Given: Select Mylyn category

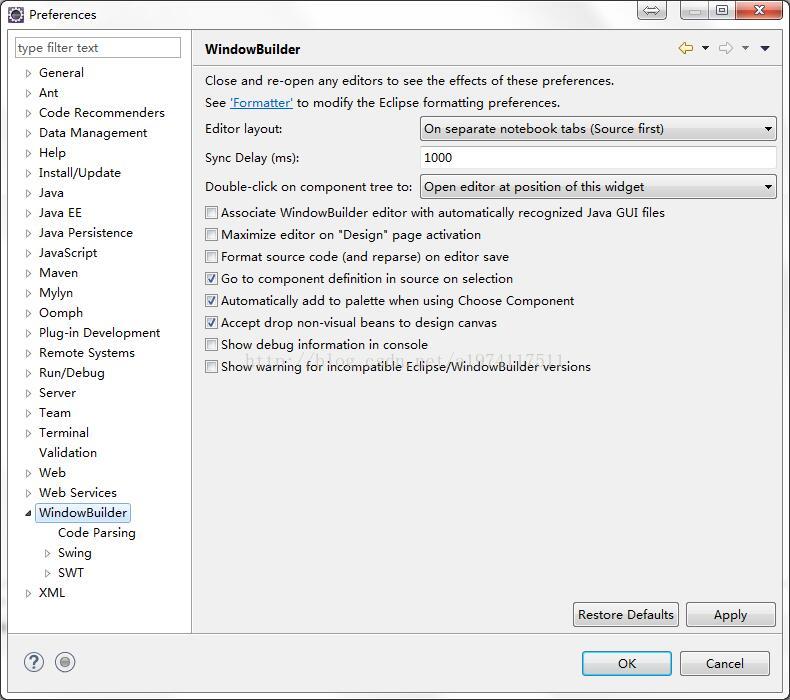Looking at the screenshot, I should point(56,293).
